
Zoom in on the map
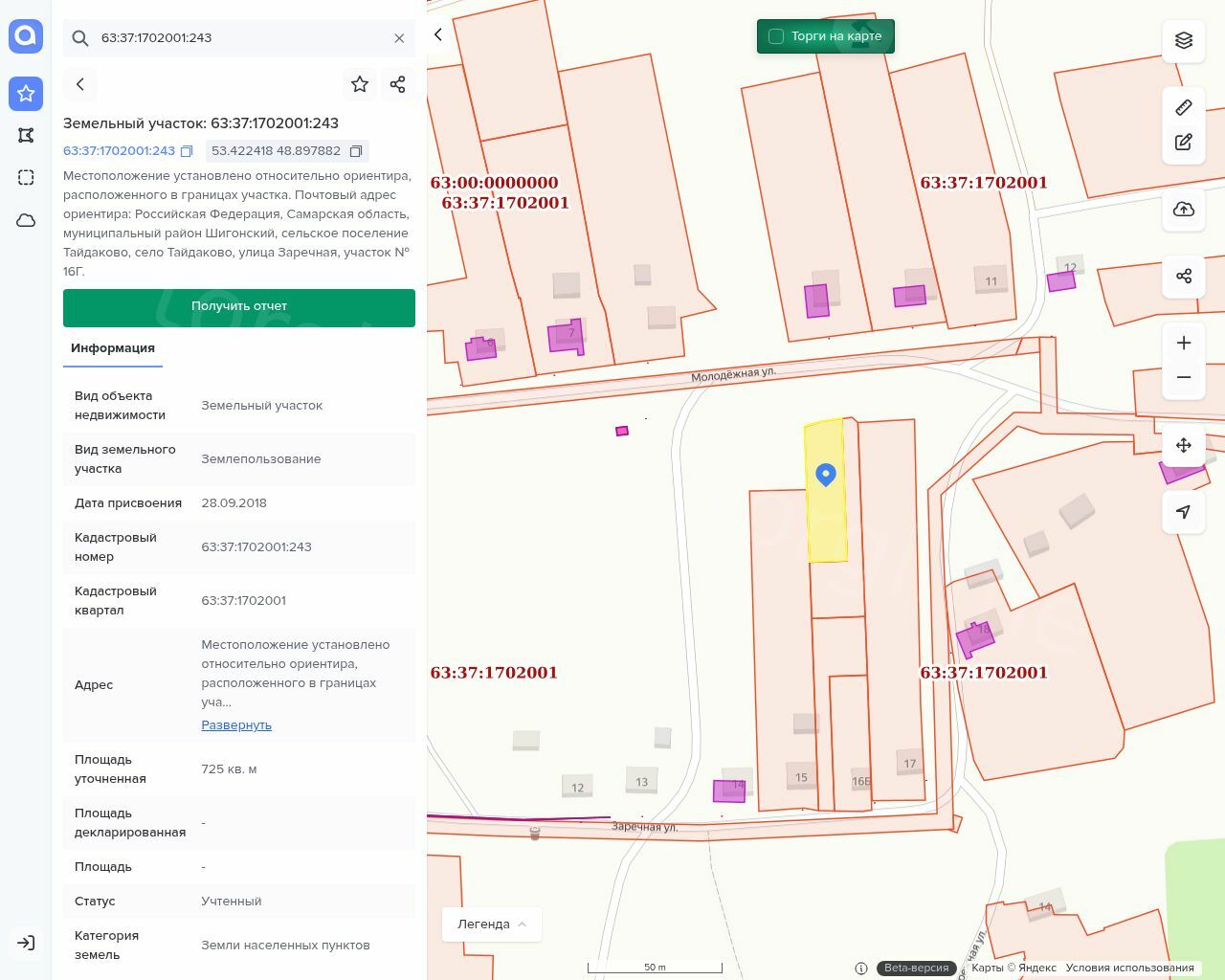click(1184, 343)
